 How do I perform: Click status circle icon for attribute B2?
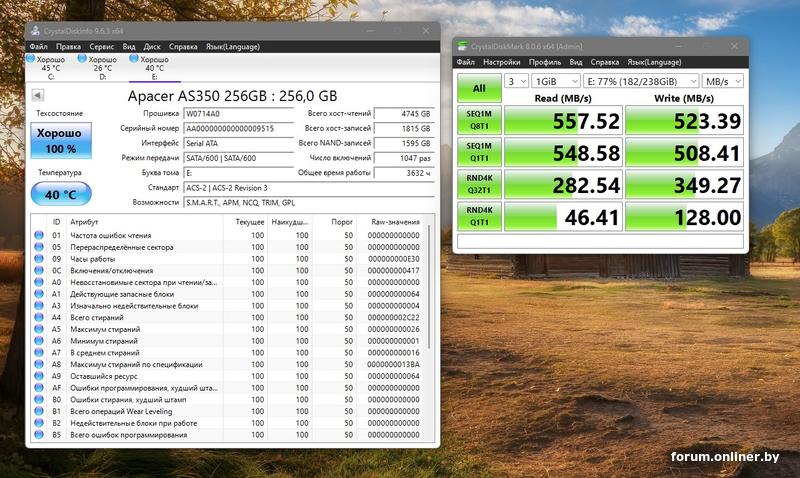point(39,423)
